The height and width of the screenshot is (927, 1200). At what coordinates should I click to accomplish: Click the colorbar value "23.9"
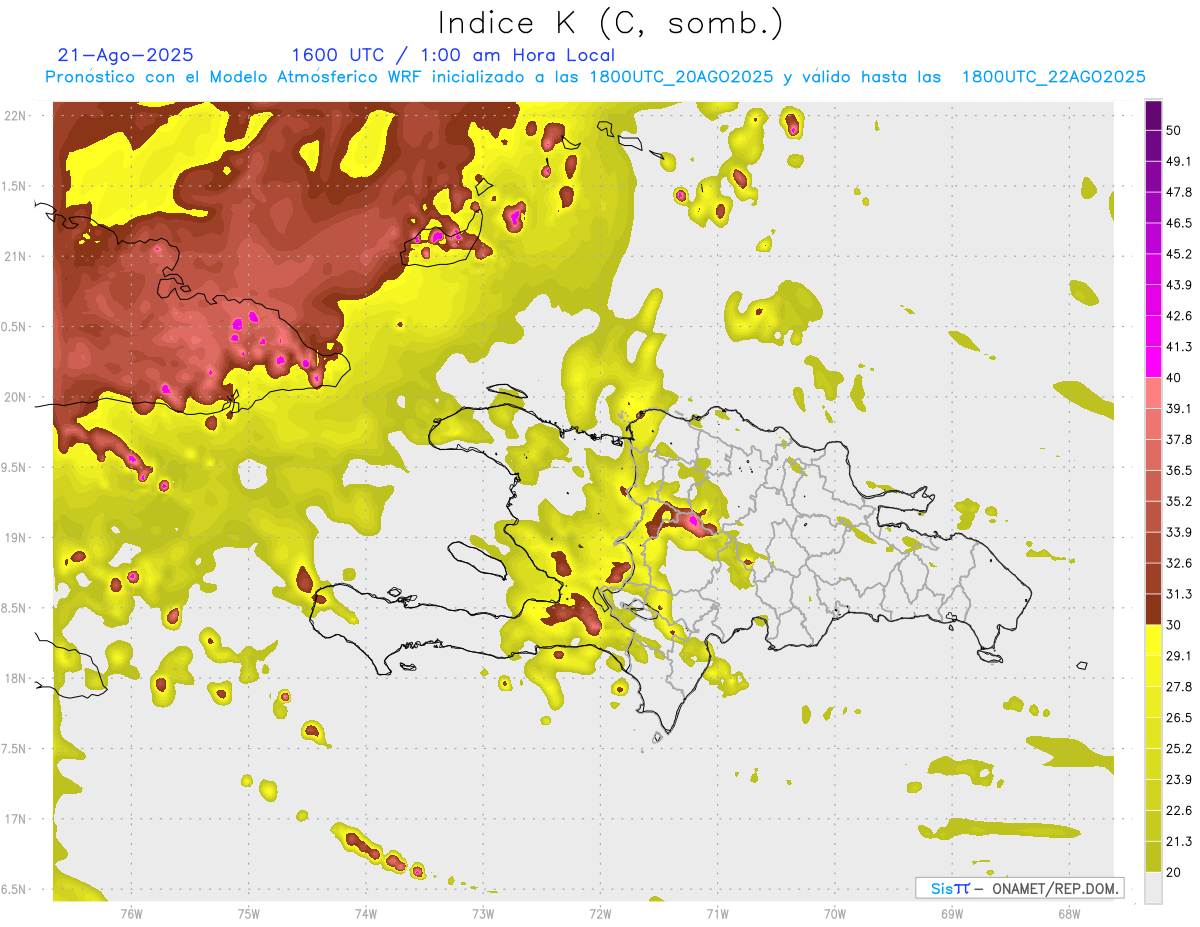pyautogui.click(x=1179, y=780)
